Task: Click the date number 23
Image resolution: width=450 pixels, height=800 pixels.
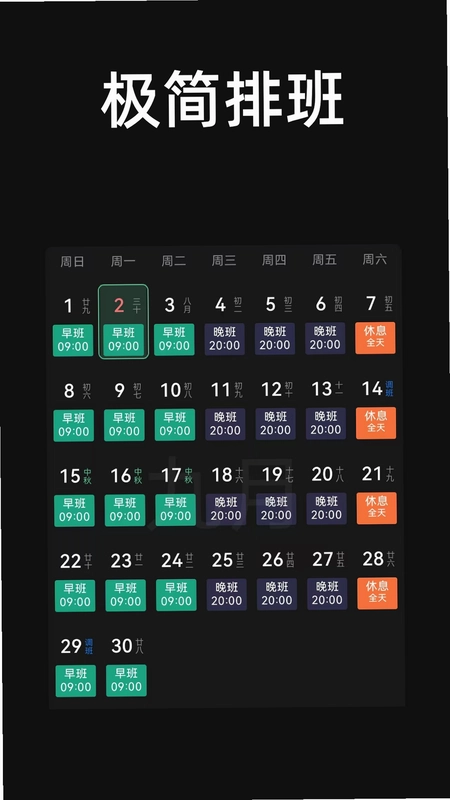Action: pos(121,561)
